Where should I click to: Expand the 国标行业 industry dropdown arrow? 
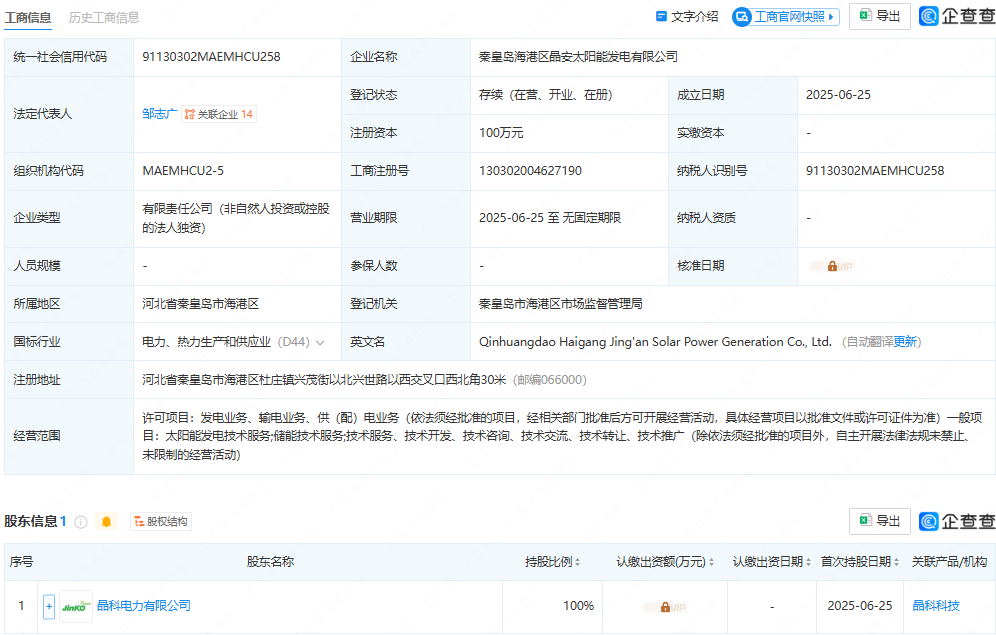point(319,341)
